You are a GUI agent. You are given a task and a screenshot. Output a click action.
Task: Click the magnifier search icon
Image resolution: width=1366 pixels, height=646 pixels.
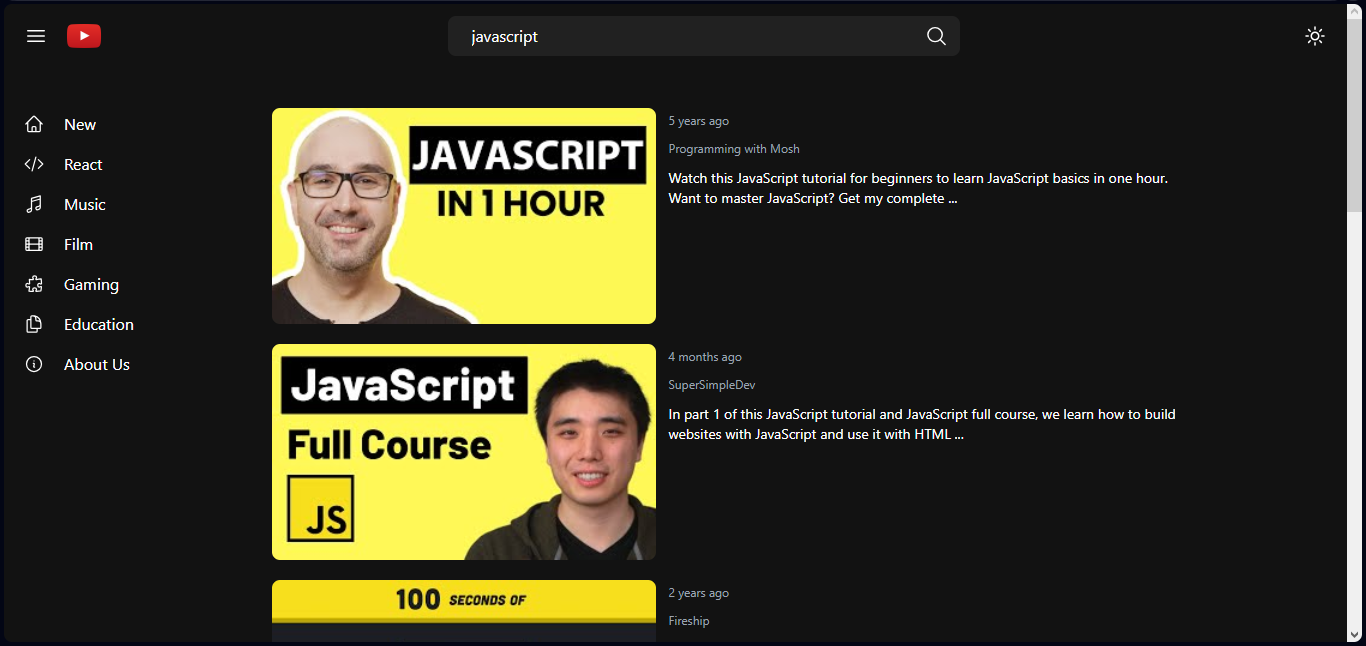click(x=936, y=36)
